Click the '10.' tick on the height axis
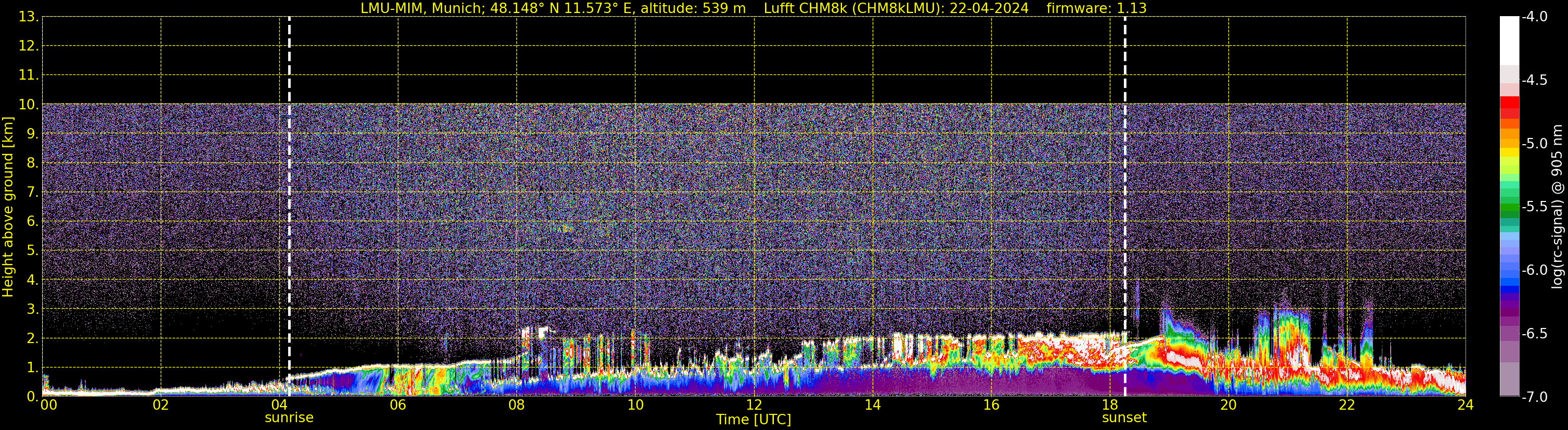Screen dimensions: 1568x430 pyautogui.click(x=29, y=105)
